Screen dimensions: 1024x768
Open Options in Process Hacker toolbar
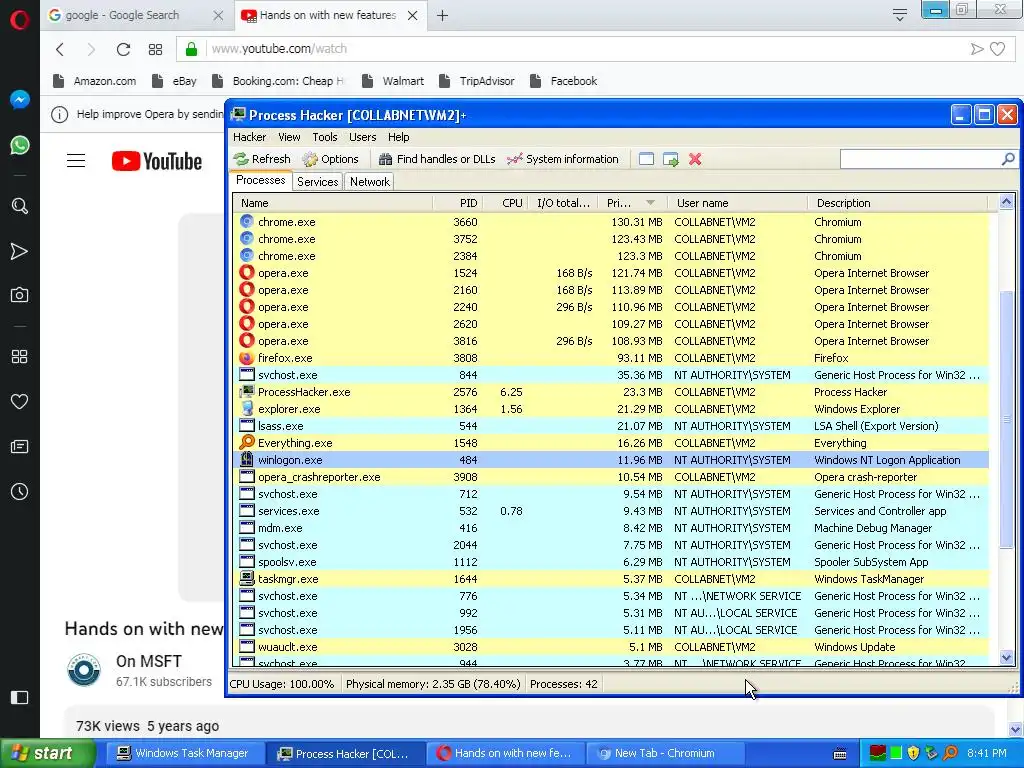[330, 159]
